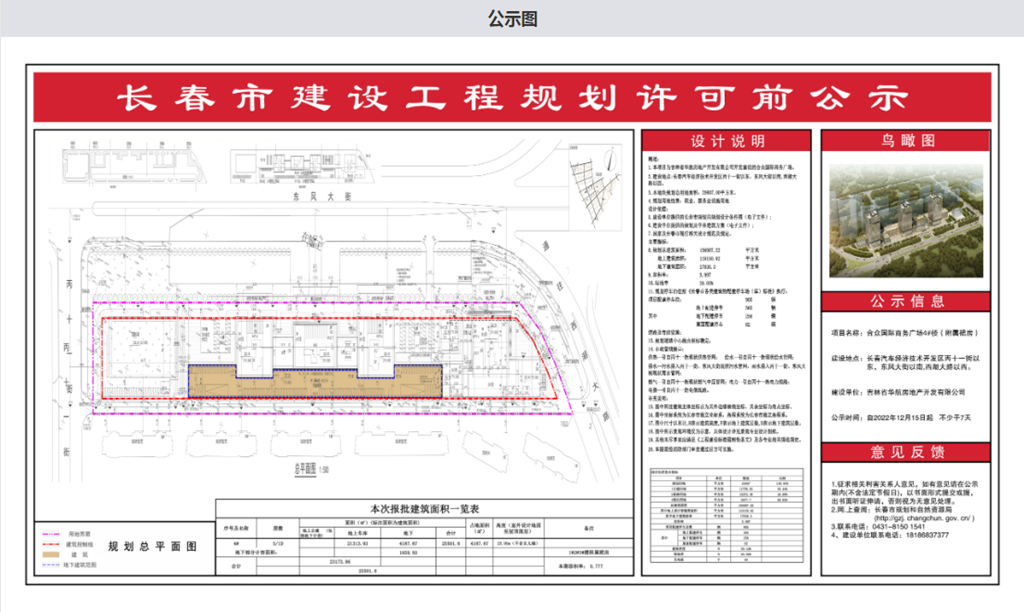Click the 层数 column header in area table
This screenshot has width=1024, height=612.
coord(278,528)
